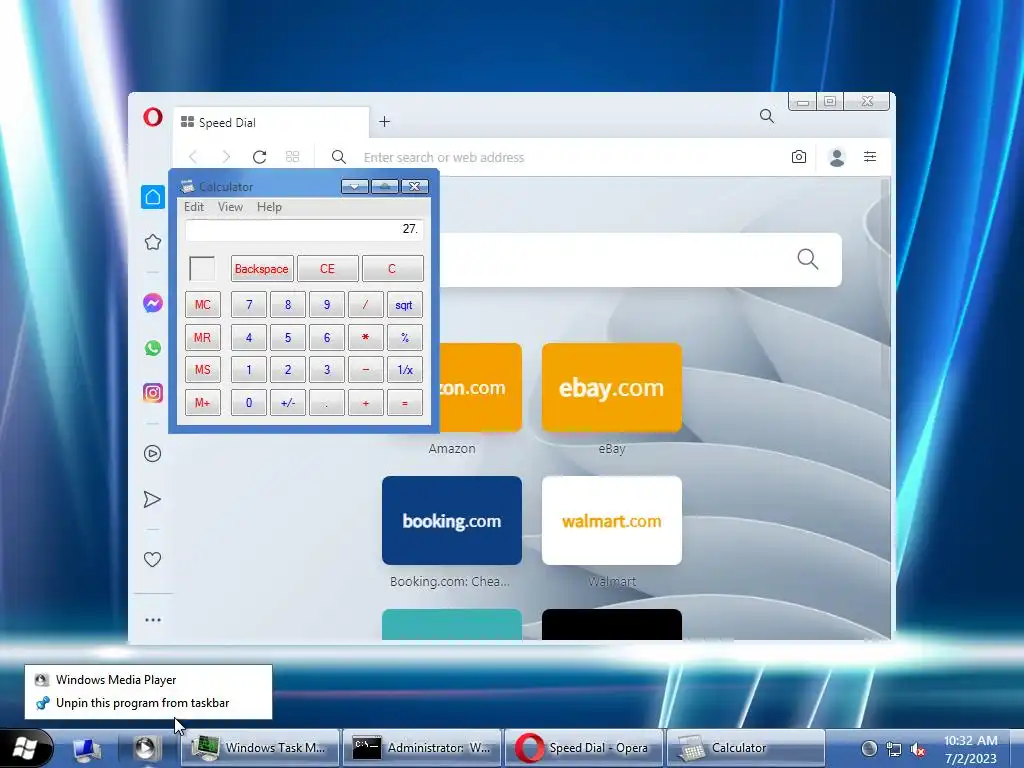
Task: Click the sqrt button in Calculator
Action: pos(404,305)
